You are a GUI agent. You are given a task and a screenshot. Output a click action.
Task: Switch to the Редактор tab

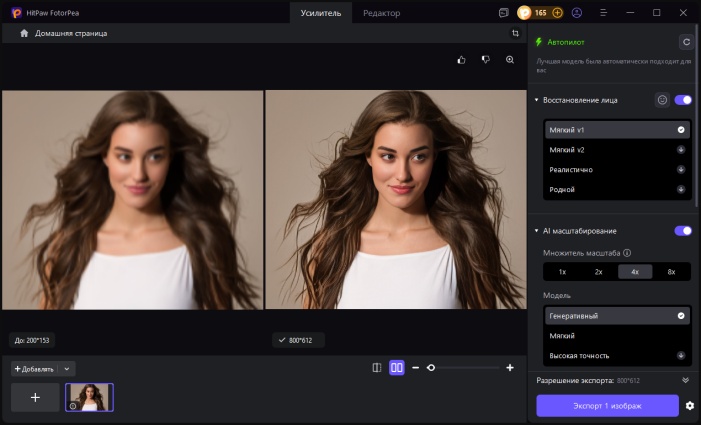(x=381, y=13)
